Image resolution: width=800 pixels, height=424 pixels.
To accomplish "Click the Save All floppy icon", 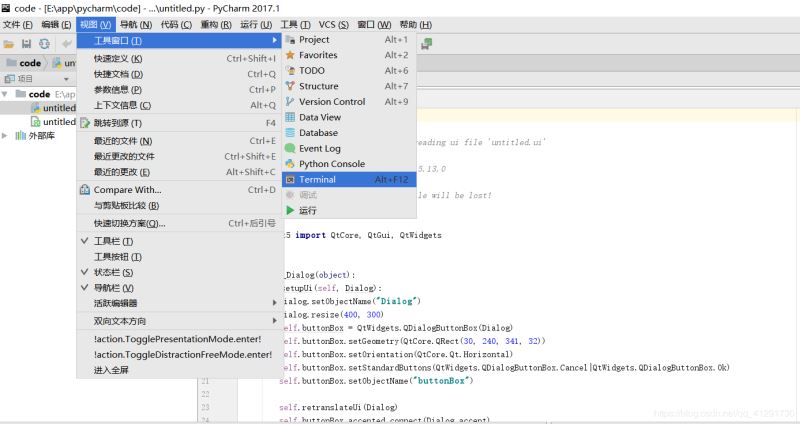I will [27, 44].
